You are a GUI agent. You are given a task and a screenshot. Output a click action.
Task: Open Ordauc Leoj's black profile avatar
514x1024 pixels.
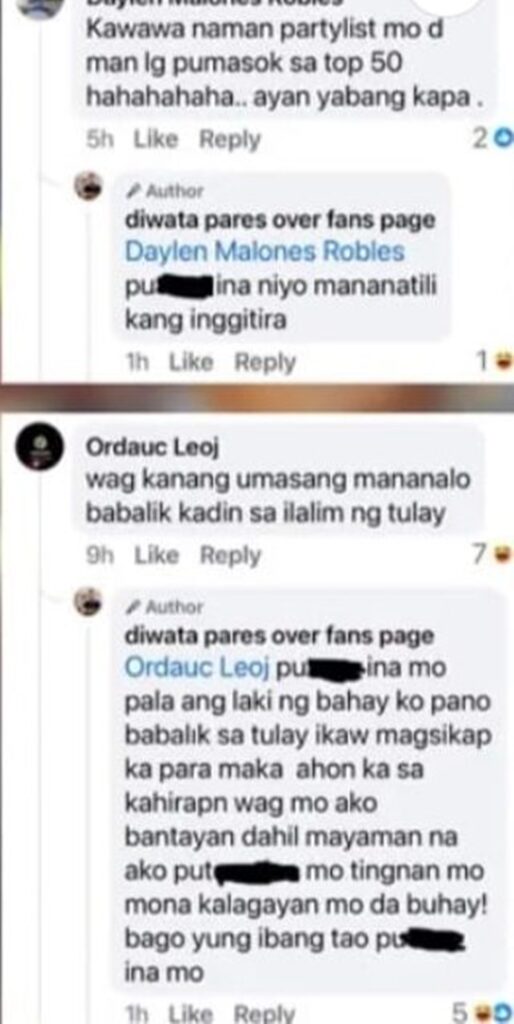click(x=40, y=449)
